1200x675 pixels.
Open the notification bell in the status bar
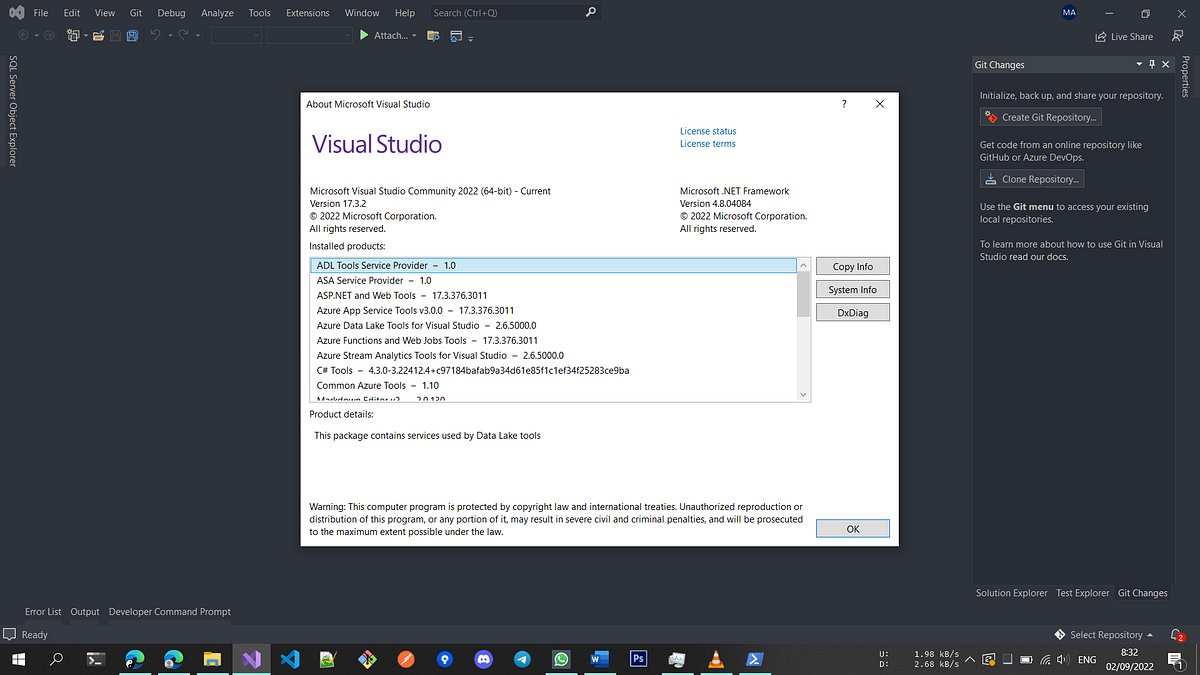[1176, 634]
